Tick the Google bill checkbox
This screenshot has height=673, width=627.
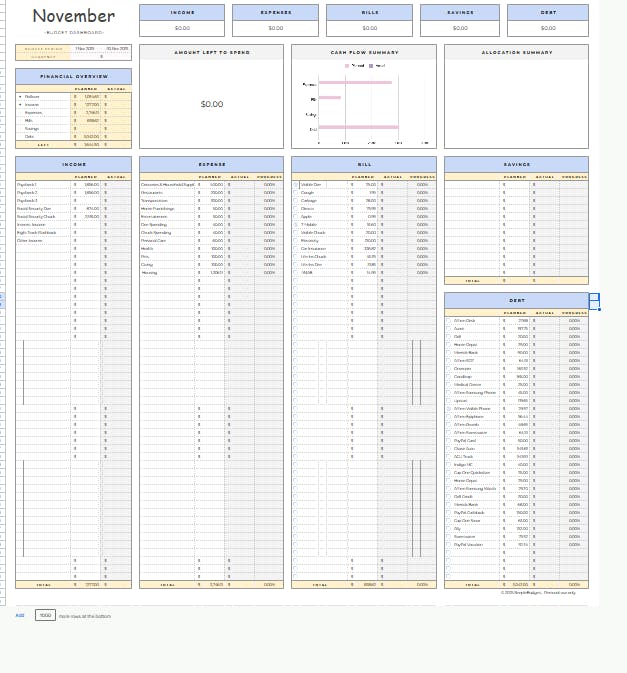[296, 193]
